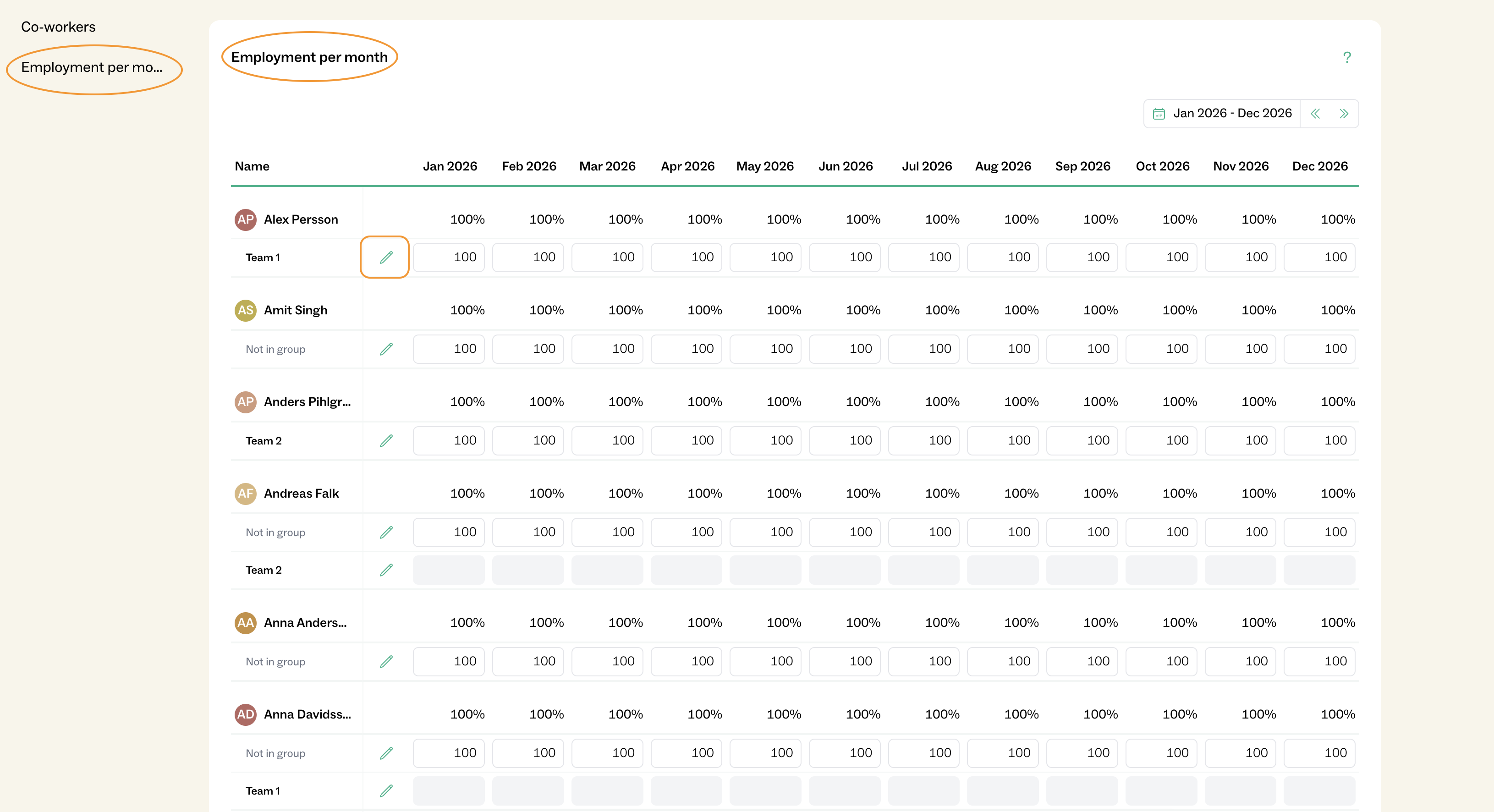The width and height of the screenshot is (1494, 812).
Task: Open Co-workers in the sidebar
Action: tap(58, 27)
